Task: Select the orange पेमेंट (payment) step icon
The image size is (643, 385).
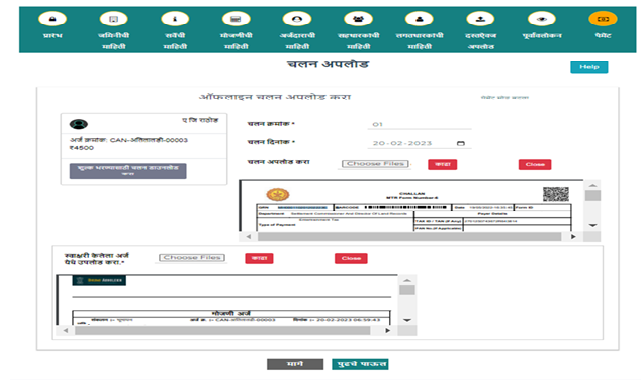Action: (602, 19)
